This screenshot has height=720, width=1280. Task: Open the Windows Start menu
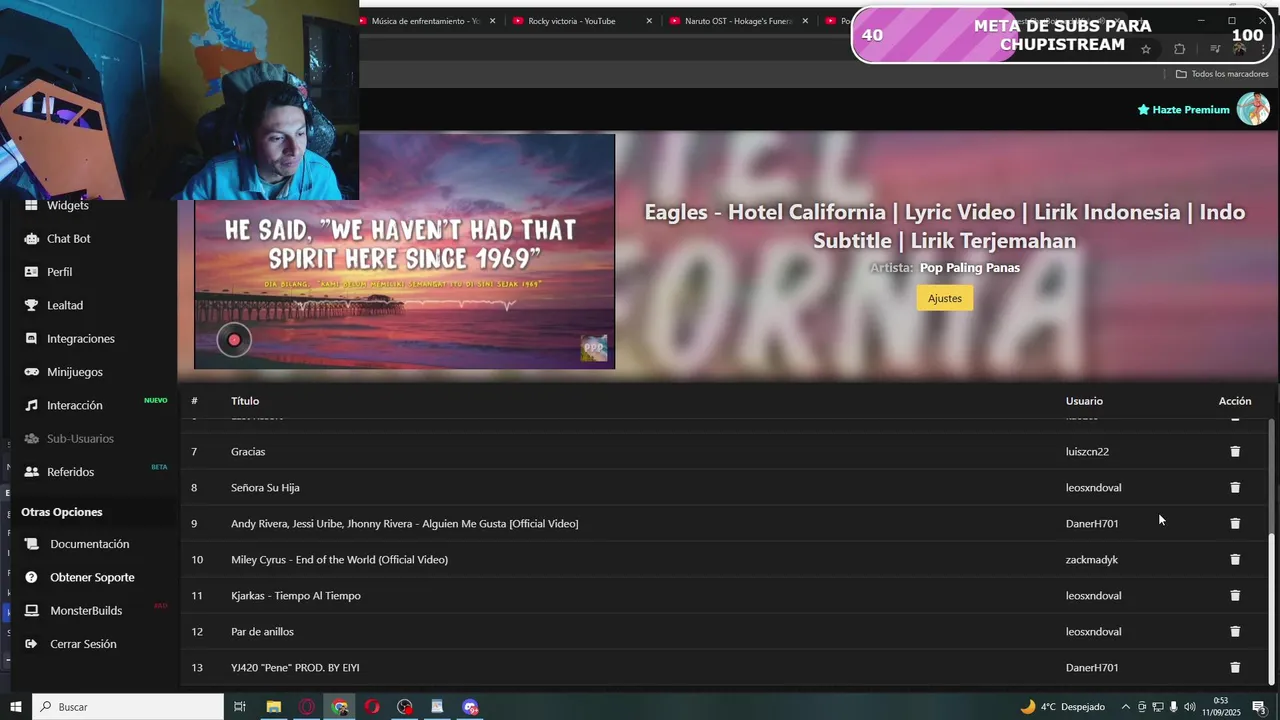pos(15,707)
